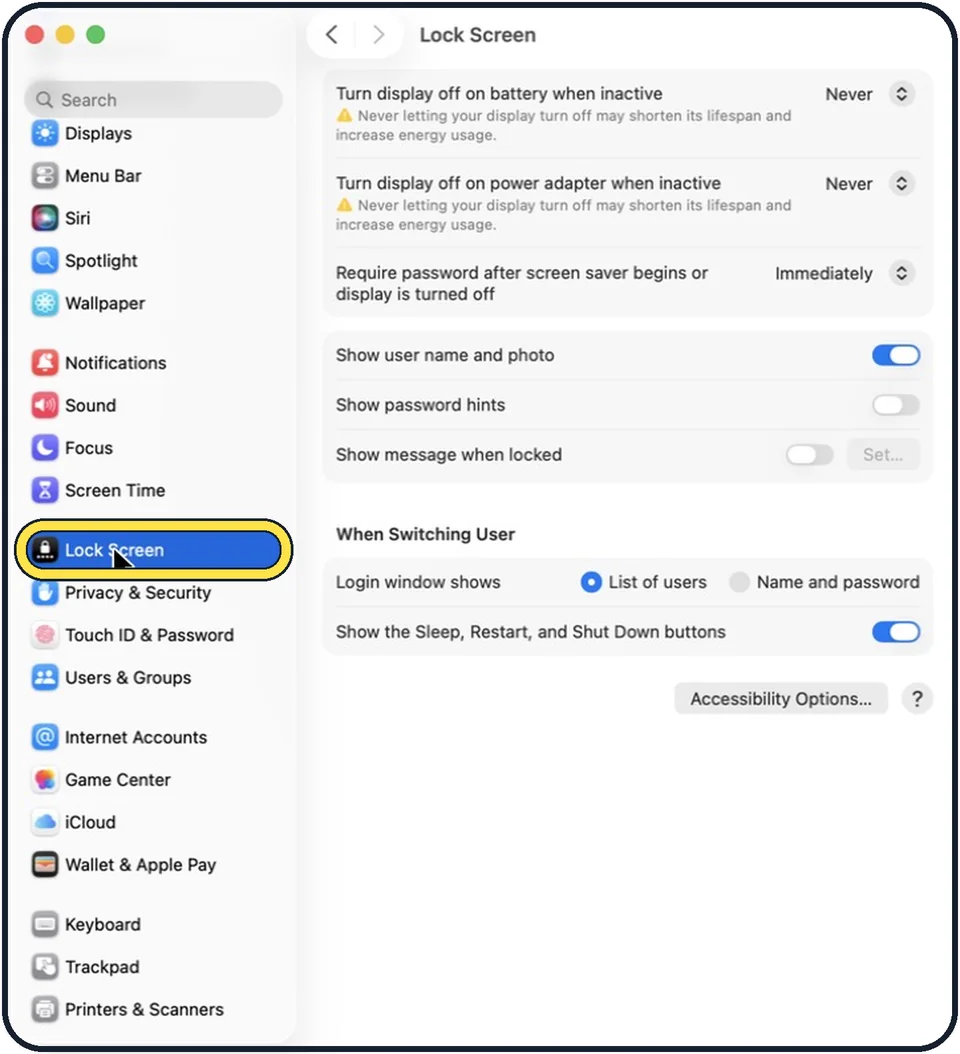Viewport: 960px width, 1054px height.
Task: Click the Wallet & Apple Pay icon
Action: coord(45,864)
